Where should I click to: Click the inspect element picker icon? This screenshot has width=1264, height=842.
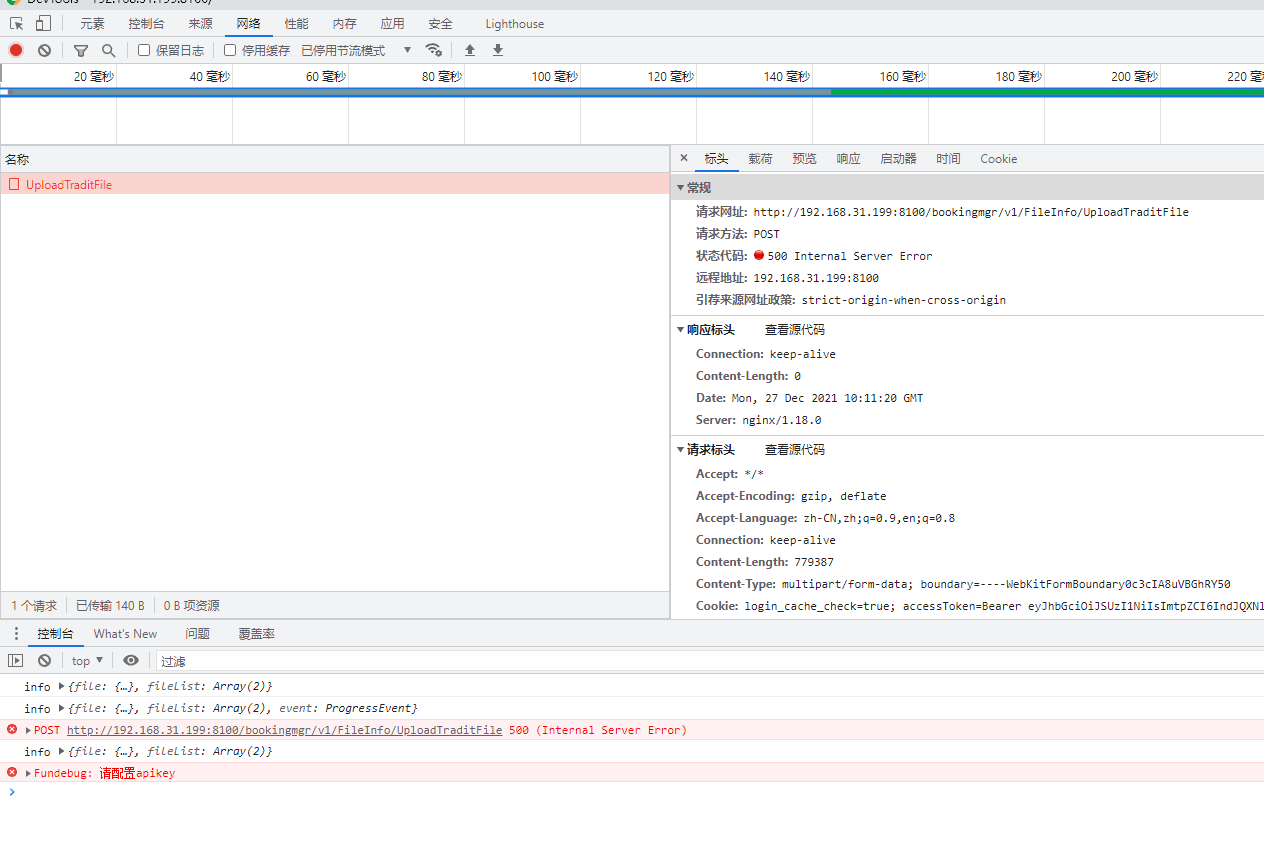[x=16, y=23]
